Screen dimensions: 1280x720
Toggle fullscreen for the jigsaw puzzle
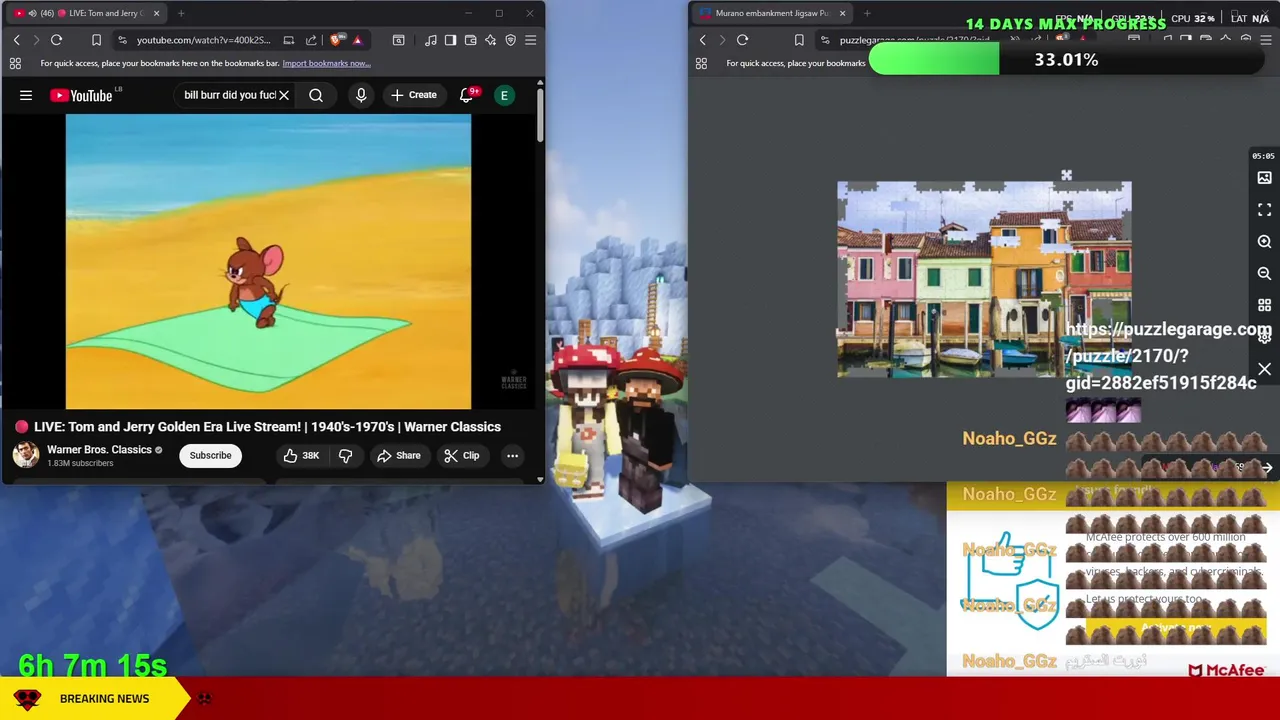tap(1264, 210)
